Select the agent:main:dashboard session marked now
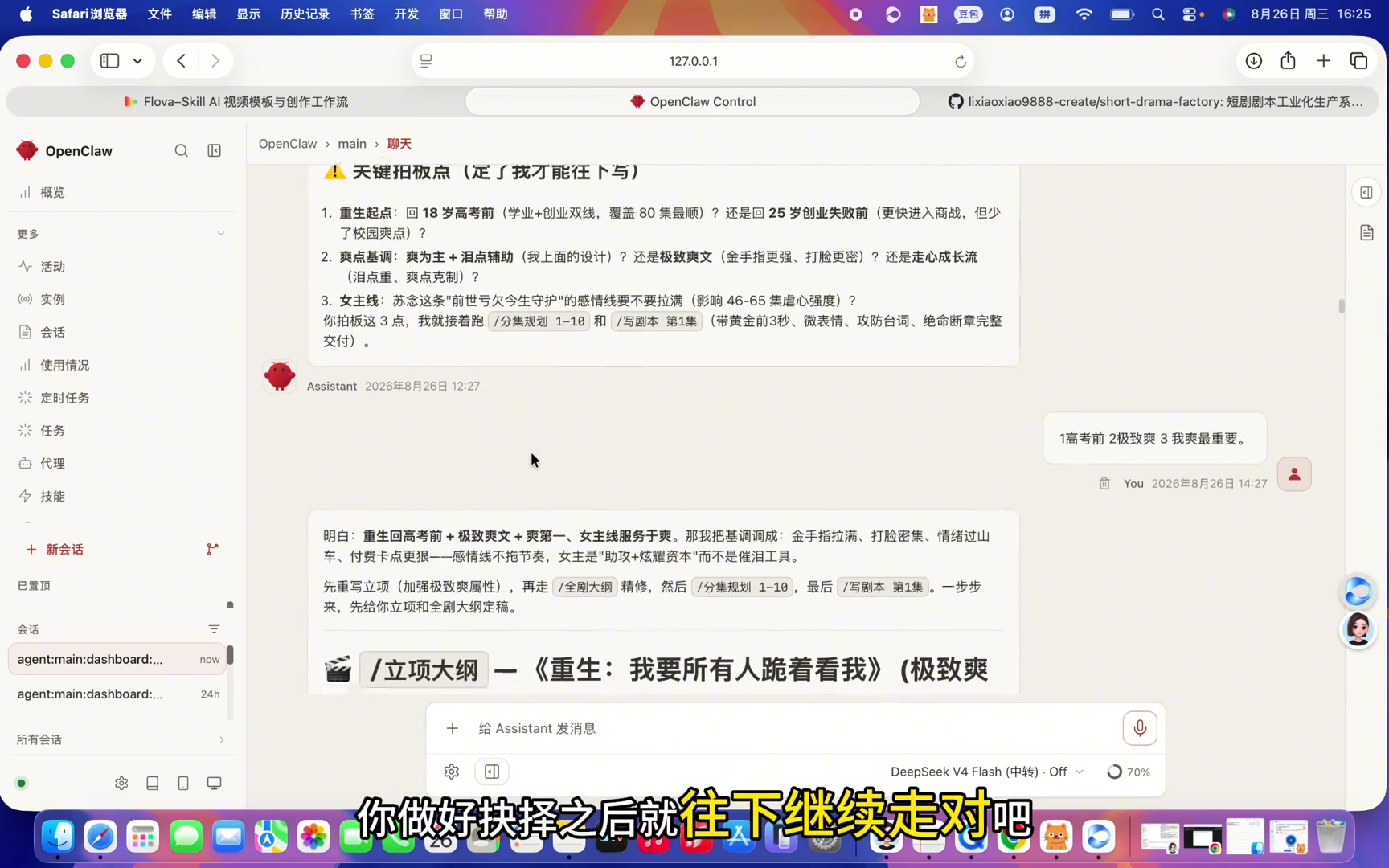Viewport: 1389px width, 868px height. tap(118, 659)
